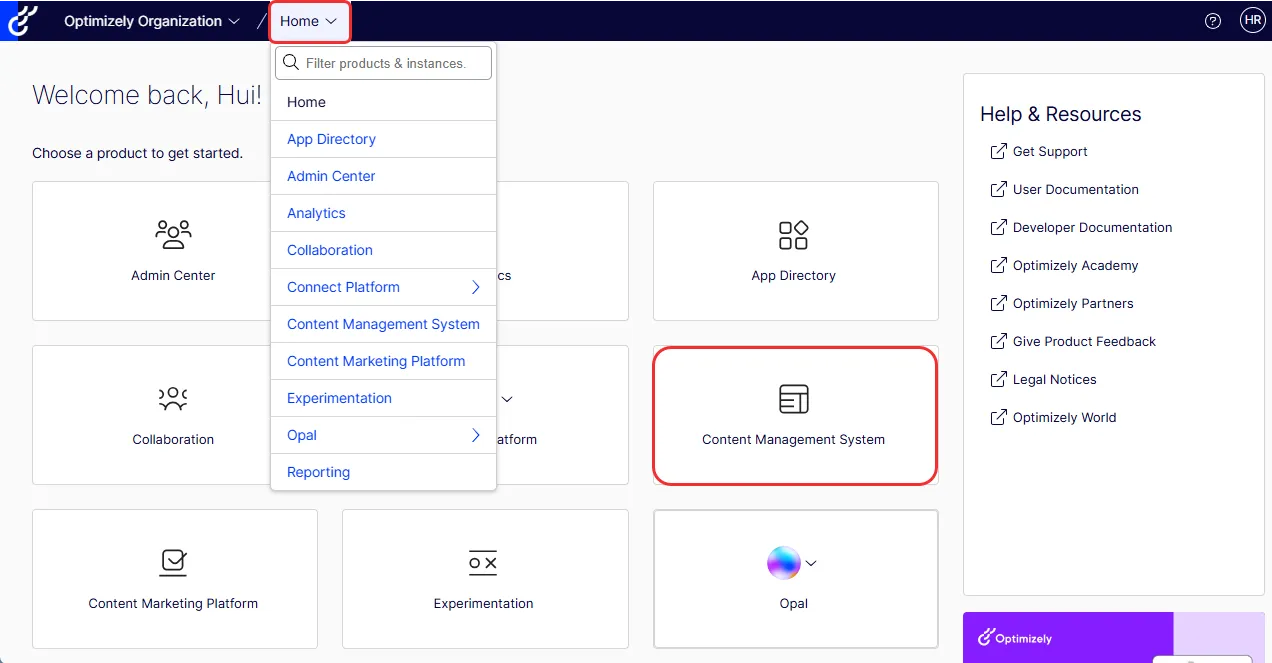
Task: Expand the Optimizely Organization dropdown
Action: [x=152, y=21]
